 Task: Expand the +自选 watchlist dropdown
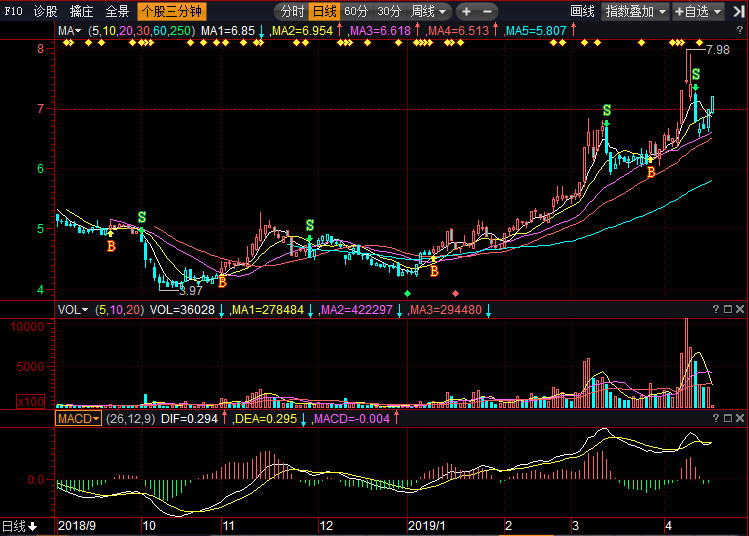click(698, 11)
